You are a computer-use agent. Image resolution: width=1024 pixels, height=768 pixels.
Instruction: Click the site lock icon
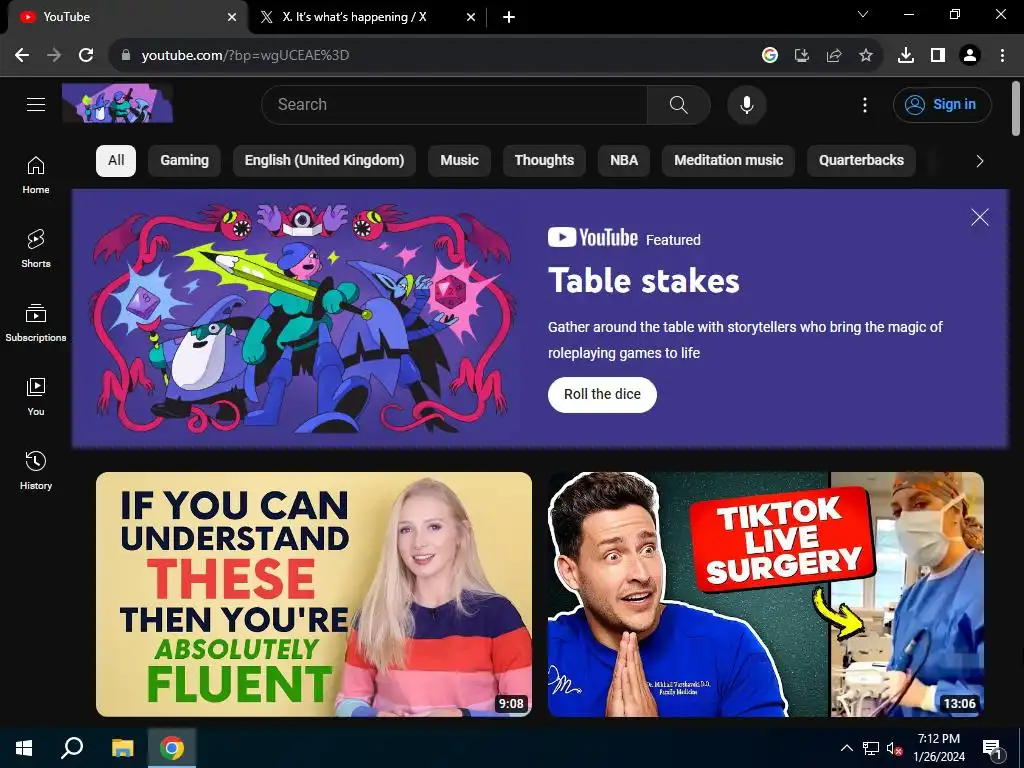click(126, 56)
